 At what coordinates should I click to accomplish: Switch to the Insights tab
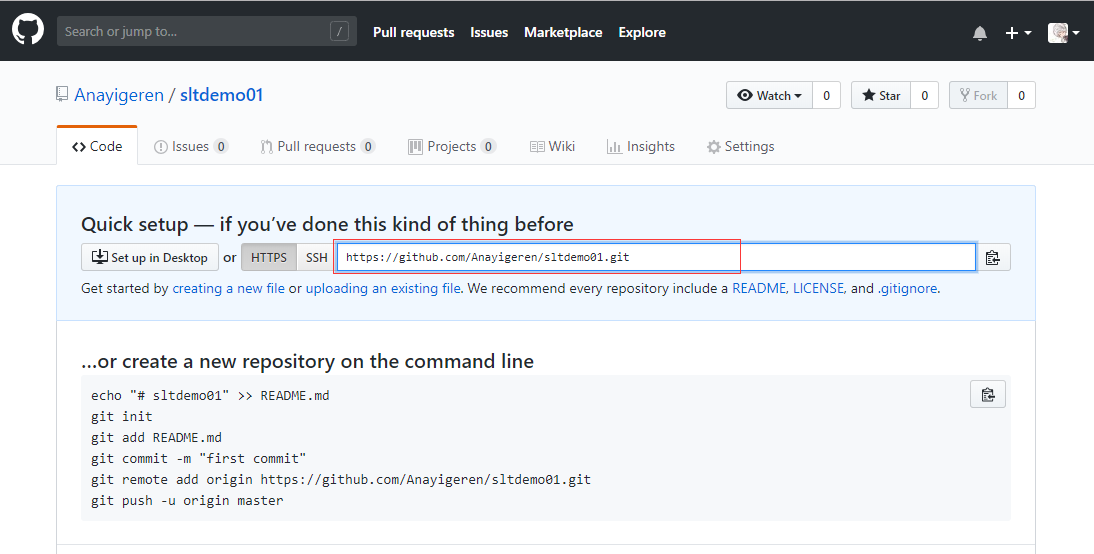click(x=640, y=147)
